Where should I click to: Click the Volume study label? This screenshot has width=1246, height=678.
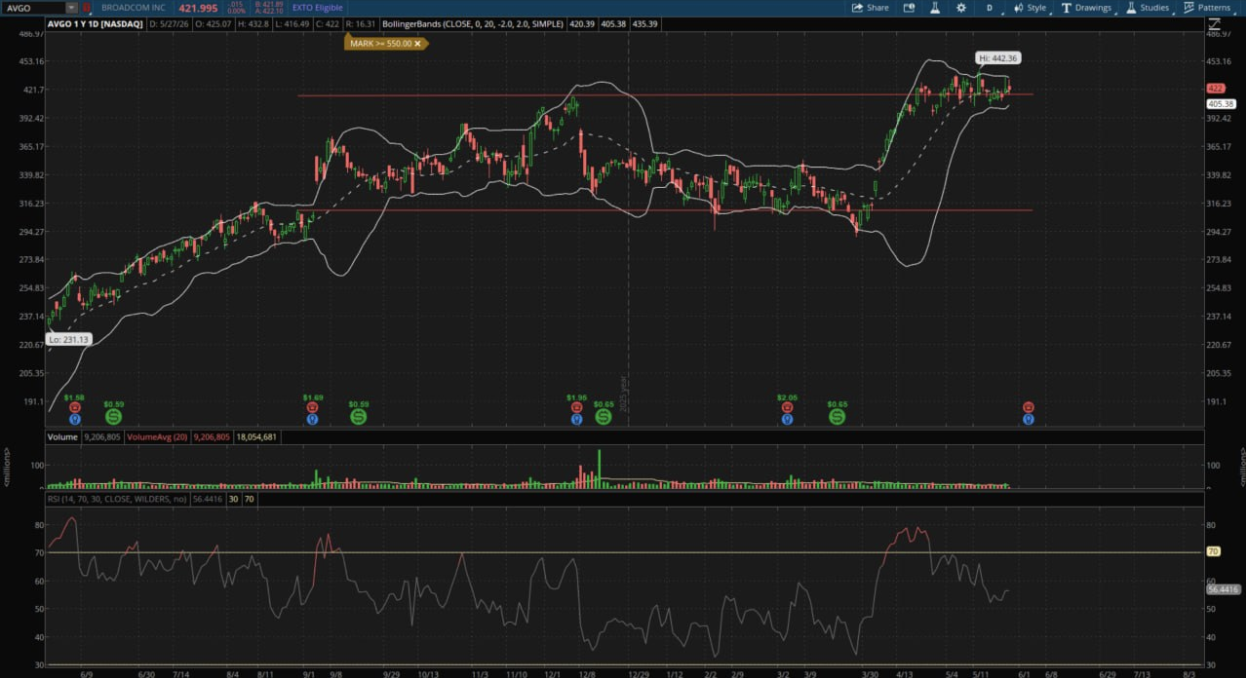62,437
